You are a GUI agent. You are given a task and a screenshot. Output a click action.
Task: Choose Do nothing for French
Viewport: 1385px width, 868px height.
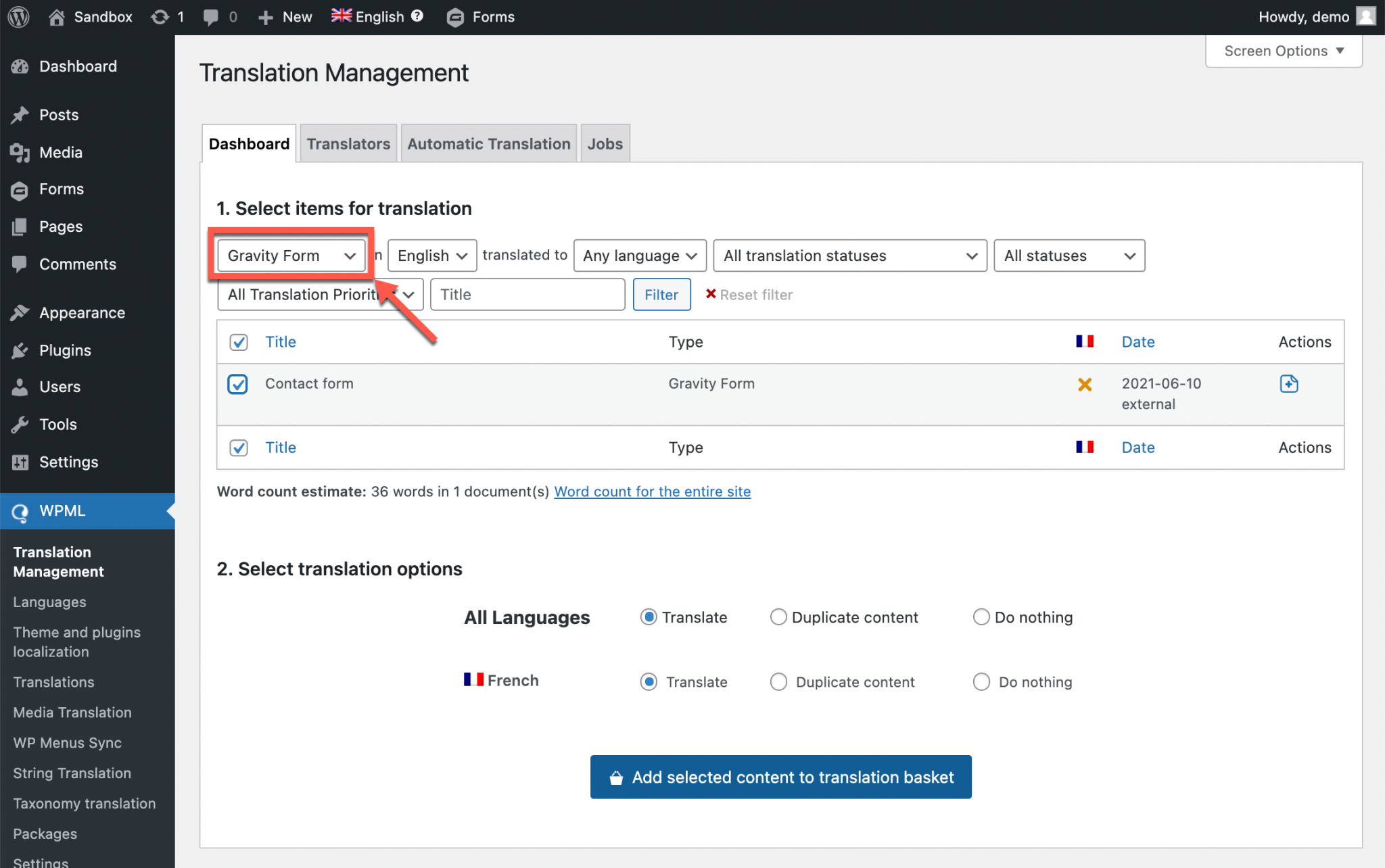point(981,681)
